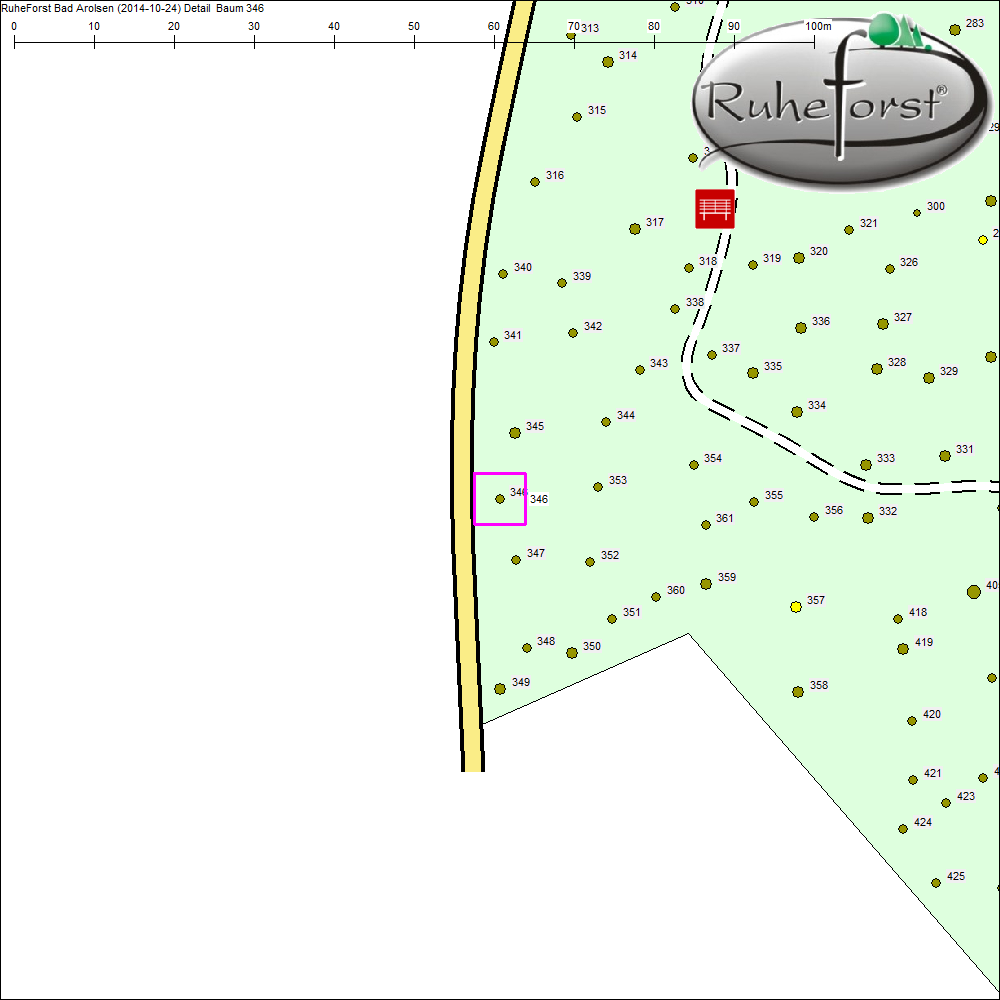Click the 50 mark on scale bar
The height and width of the screenshot is (1000, 1000).
pos(414,42)
